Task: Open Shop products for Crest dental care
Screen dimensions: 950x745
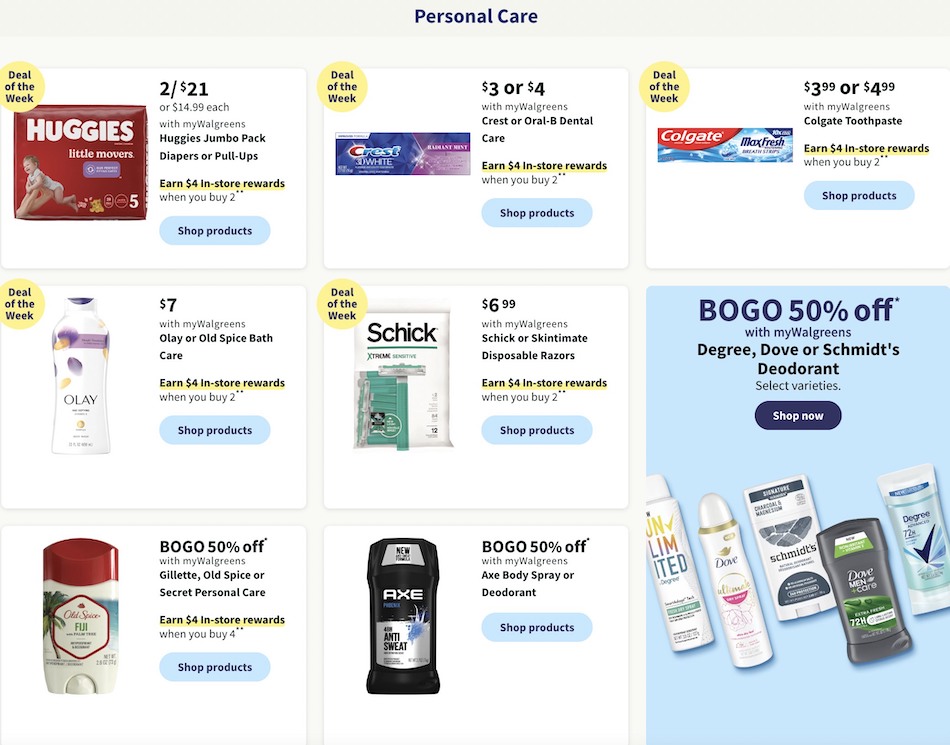Action: click(x=537, y=213)
